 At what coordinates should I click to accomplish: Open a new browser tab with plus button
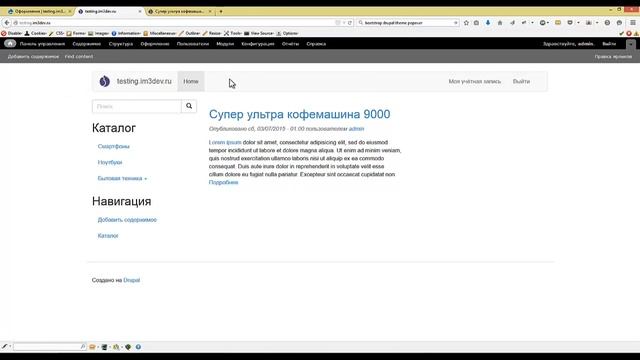pyautogui.click(x=221, y=11)
